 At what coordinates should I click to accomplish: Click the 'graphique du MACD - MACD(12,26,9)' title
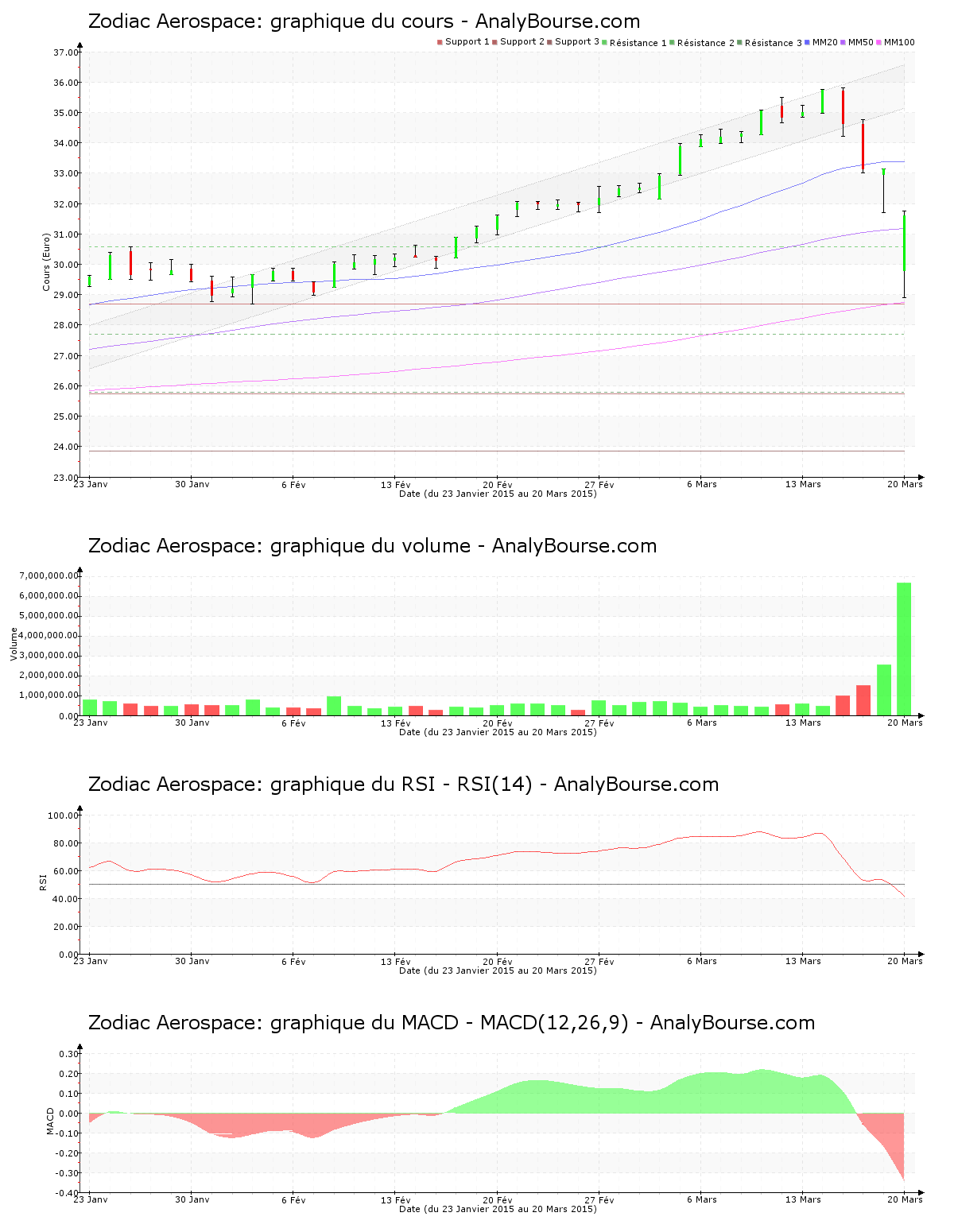[452, 1023]
